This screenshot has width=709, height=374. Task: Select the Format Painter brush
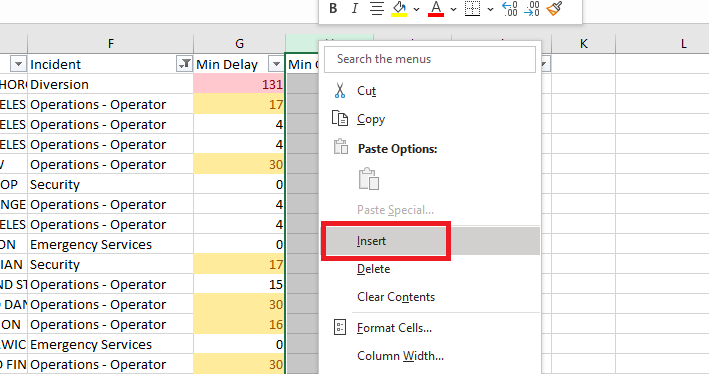[554, 8]
